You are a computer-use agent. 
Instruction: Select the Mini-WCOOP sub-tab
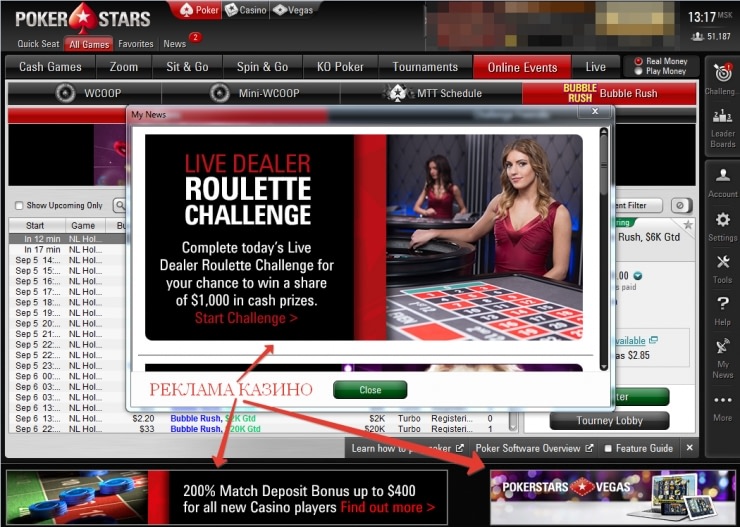[x=251, y=93]
